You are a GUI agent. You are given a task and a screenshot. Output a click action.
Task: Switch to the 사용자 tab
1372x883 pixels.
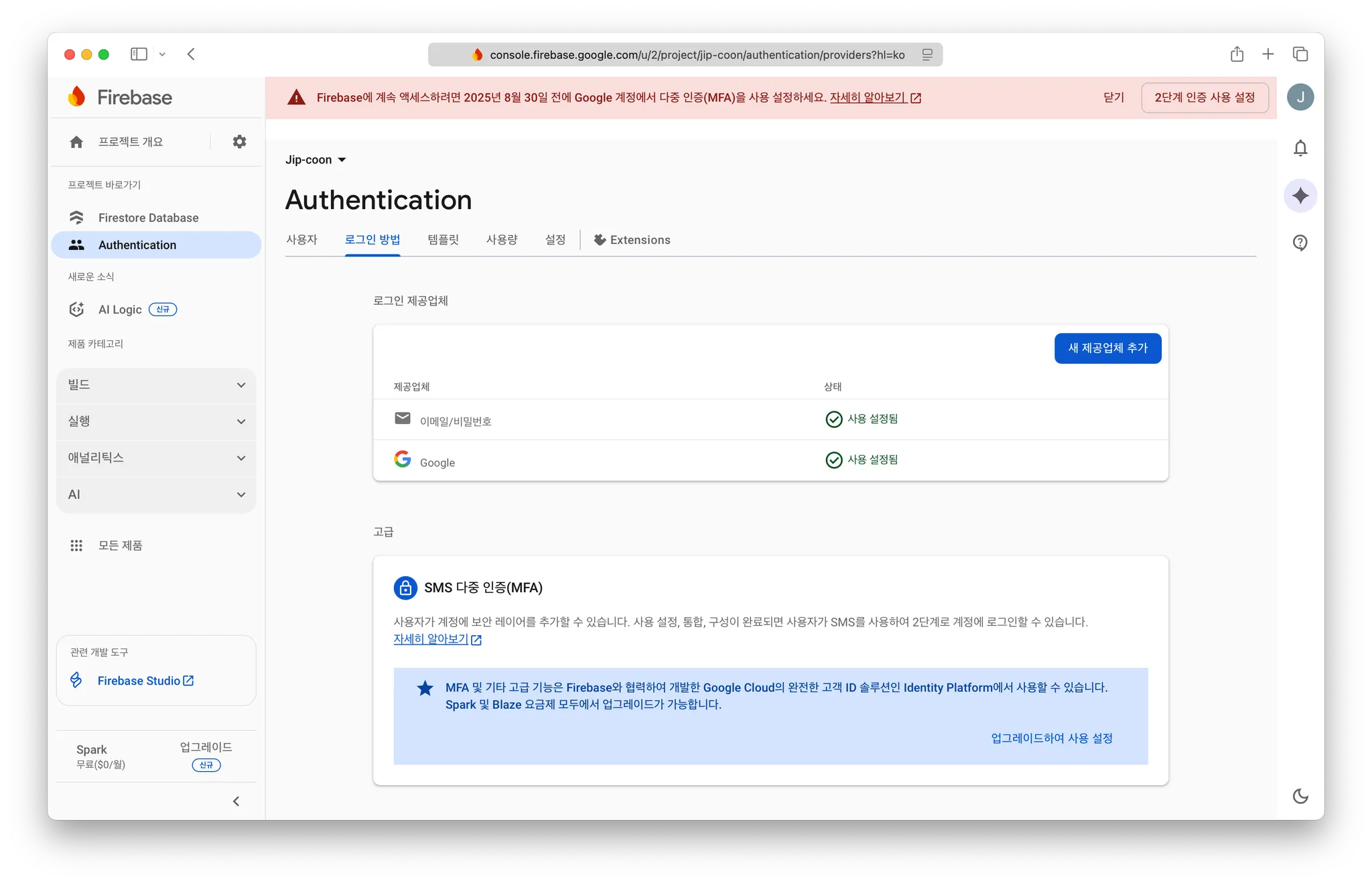click(301, 240)
